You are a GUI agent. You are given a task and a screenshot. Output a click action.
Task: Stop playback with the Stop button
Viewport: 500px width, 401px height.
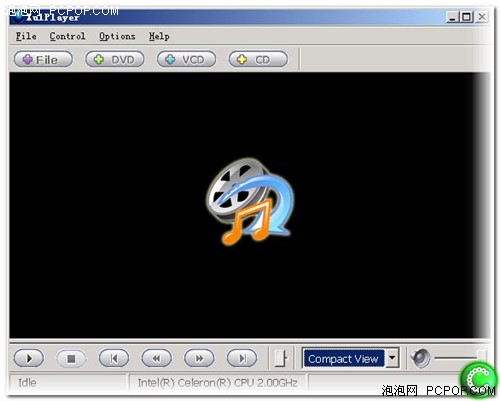pyautogui.click(x=71, y=358)
